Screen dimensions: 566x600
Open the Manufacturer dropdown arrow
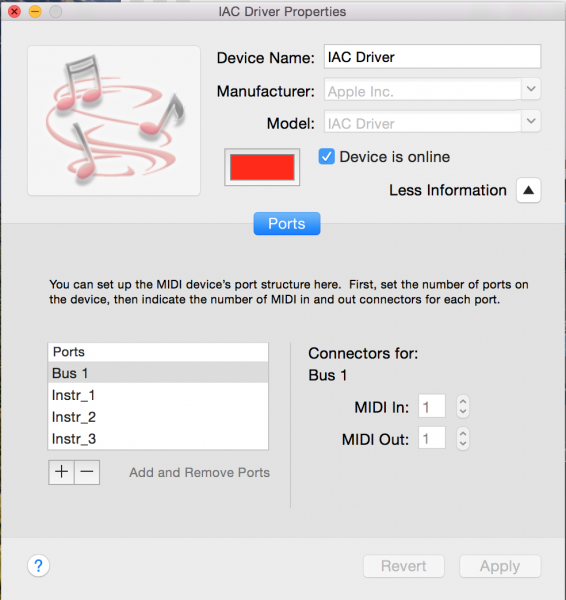click(531, 89)
